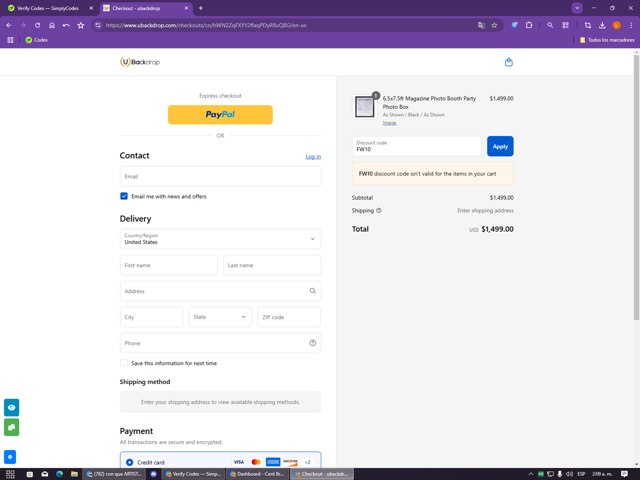
Task: Click the undo arrow icon in toolbar
Action: pyautogui.click(x=66, y=25)
